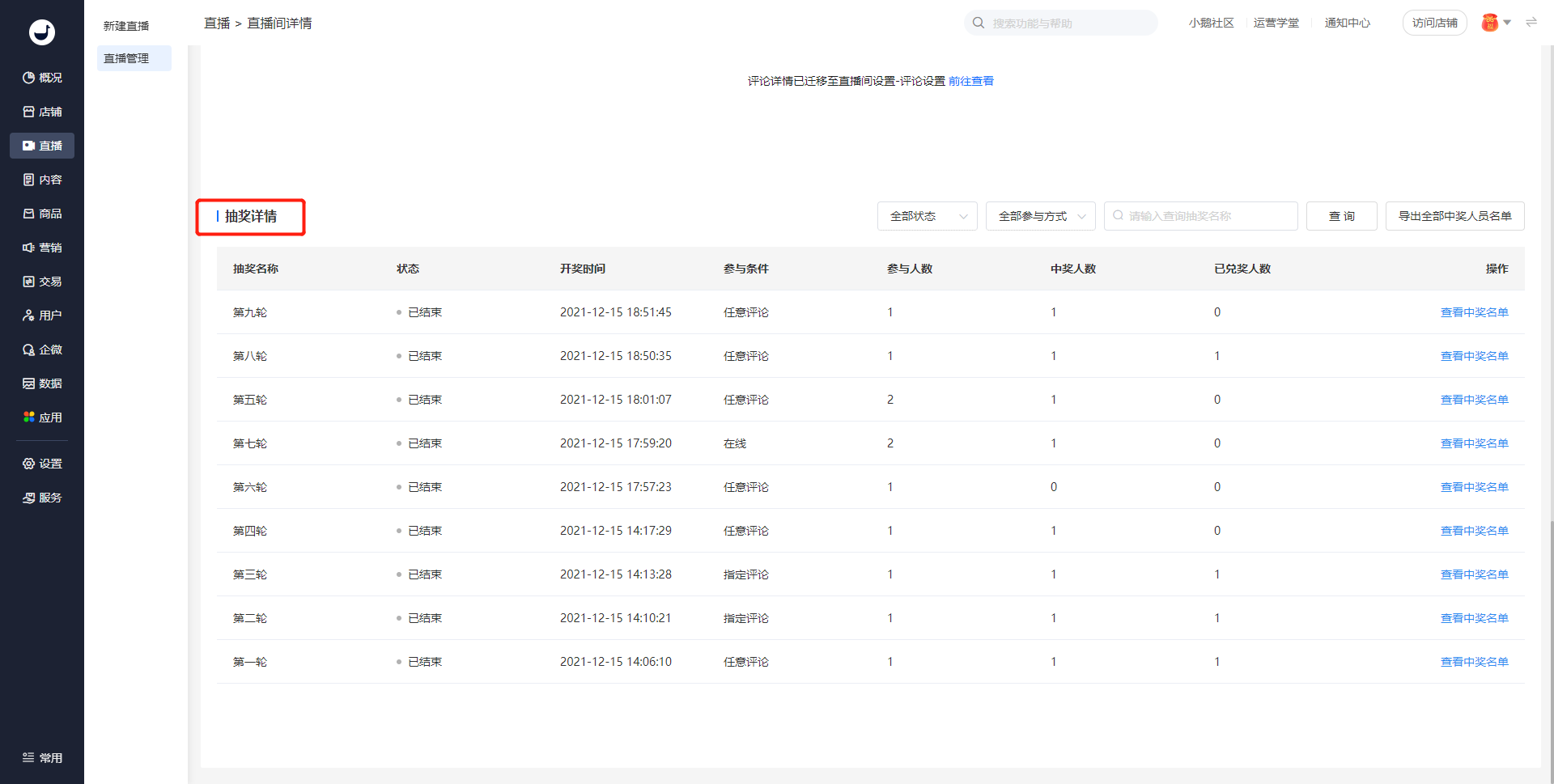Click 导出全部中奖人员名单 export button
The height and width of the screenshot is (784, 1554).
1454,216
